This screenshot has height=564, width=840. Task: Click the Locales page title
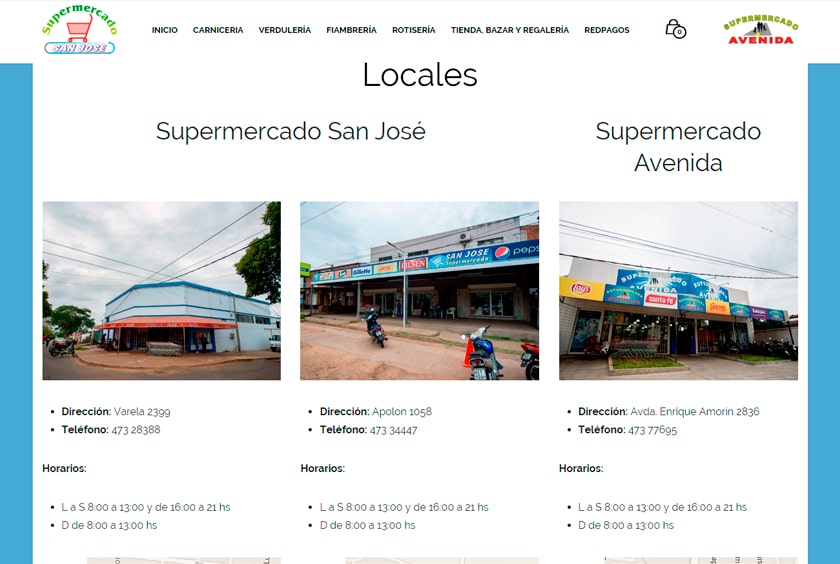pyautogui.click(x=420, y=75)
